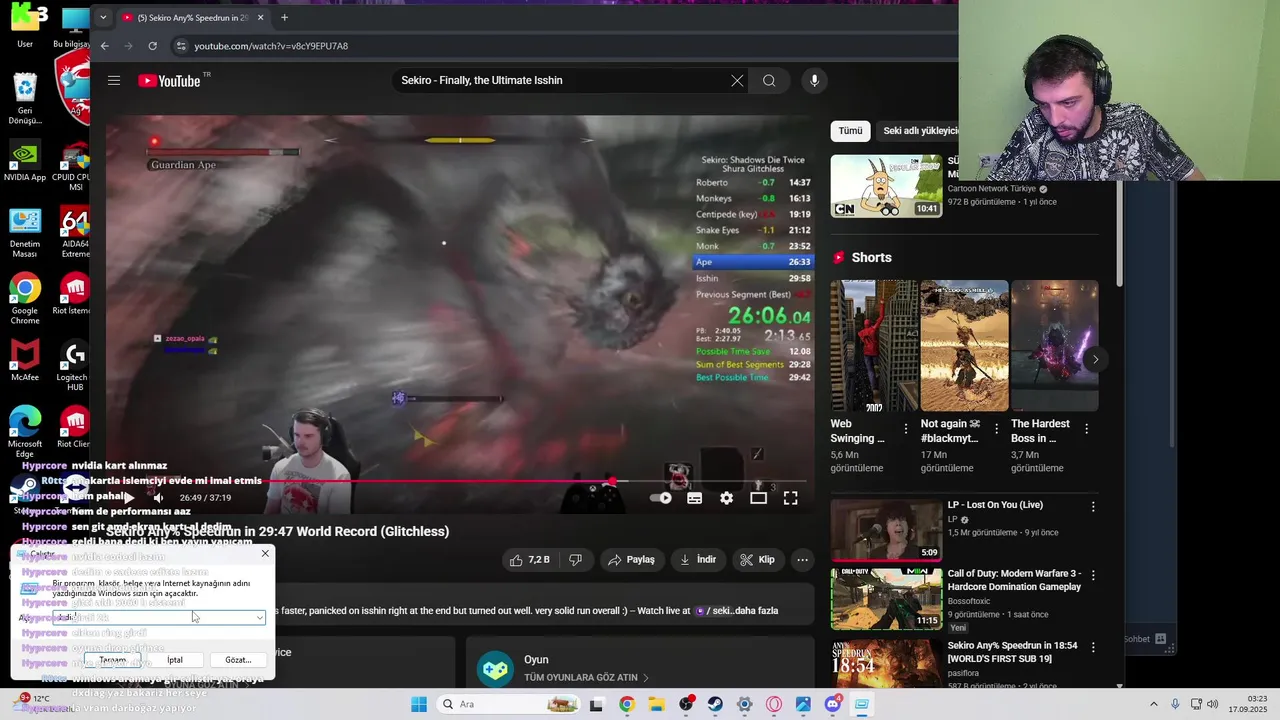Open the 'Not again' short thumbnail

(x=964, y=346)
